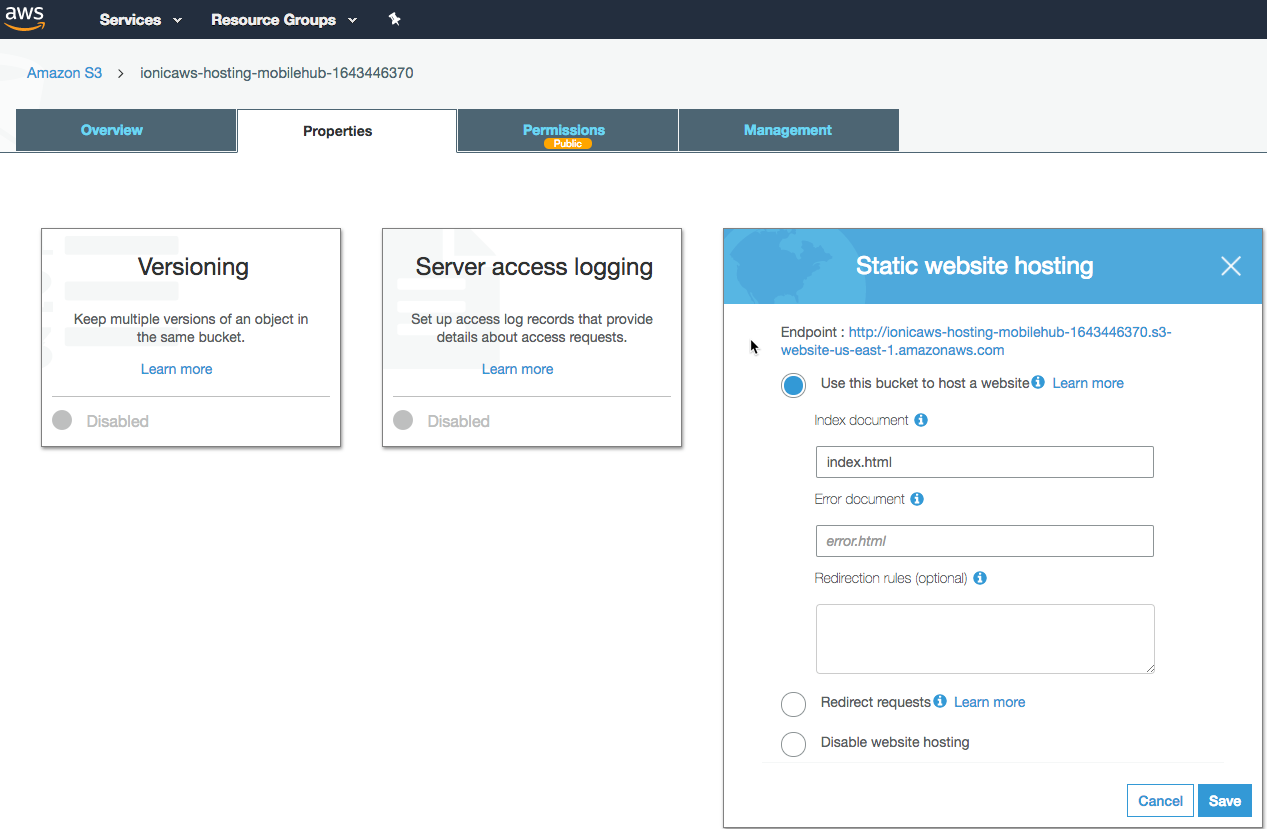
Task: Click info icon beside Redirect requests
Action: pyautogui.click(x=940, y=701)
